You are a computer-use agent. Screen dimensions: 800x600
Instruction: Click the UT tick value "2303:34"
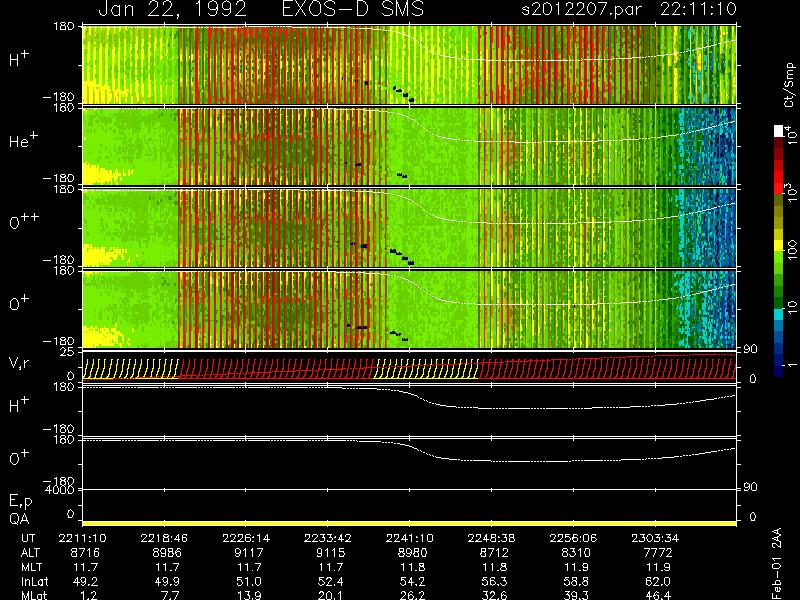click(655, 538)
